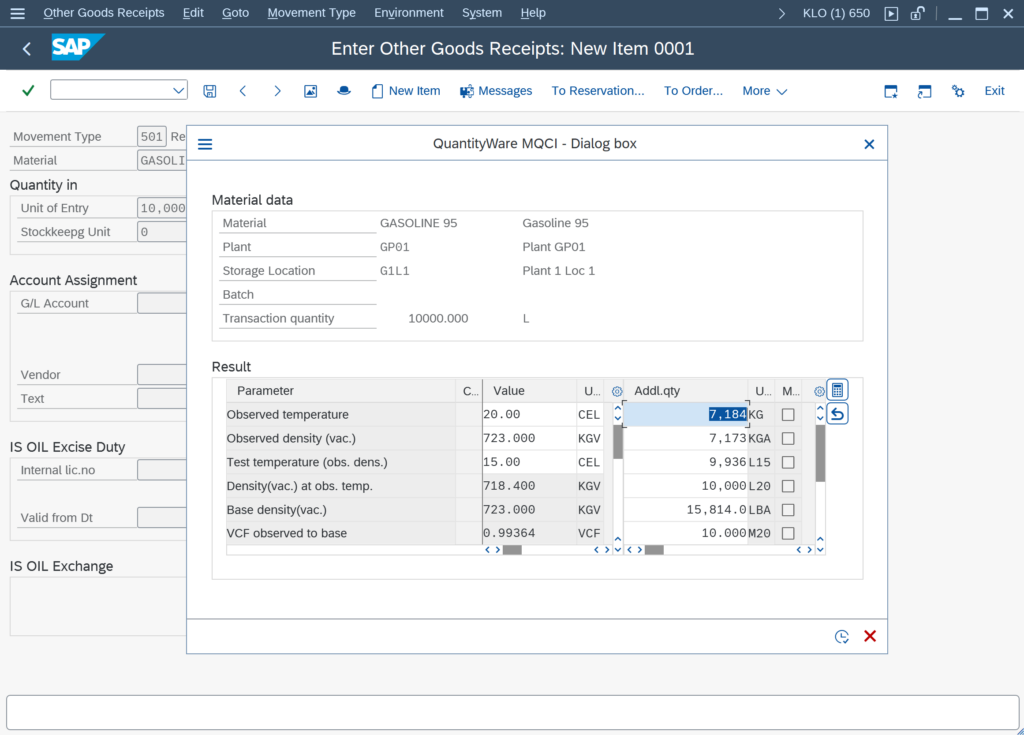Viewport: 1024px width, 735px height.
Task: Open dialog box hamburger menu
Action: pyautogui.click(x=205, y=144)
